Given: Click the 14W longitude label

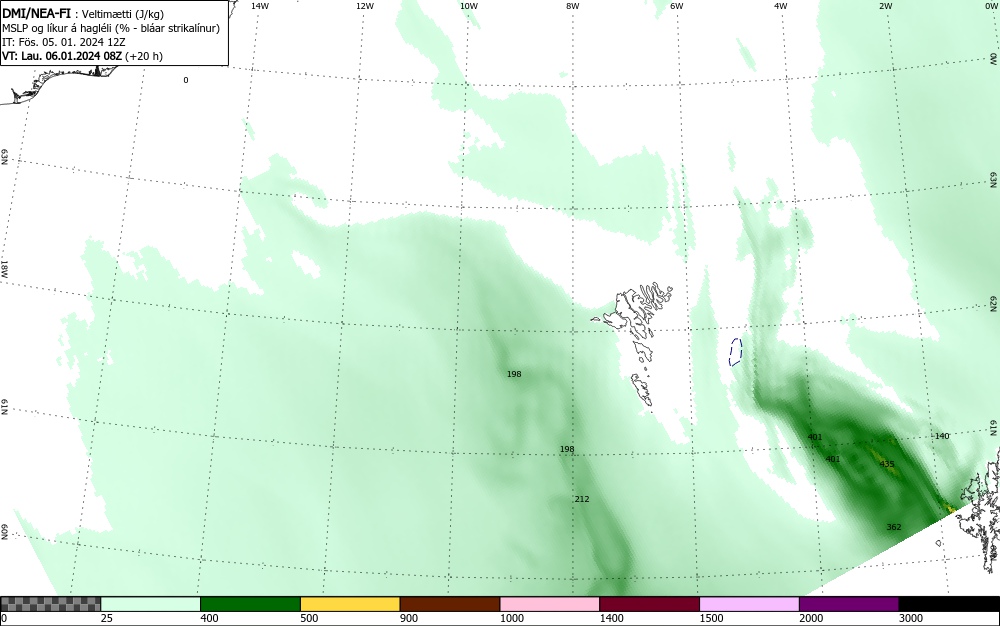Looking at the screenshot, I should [x=260, y=6].
